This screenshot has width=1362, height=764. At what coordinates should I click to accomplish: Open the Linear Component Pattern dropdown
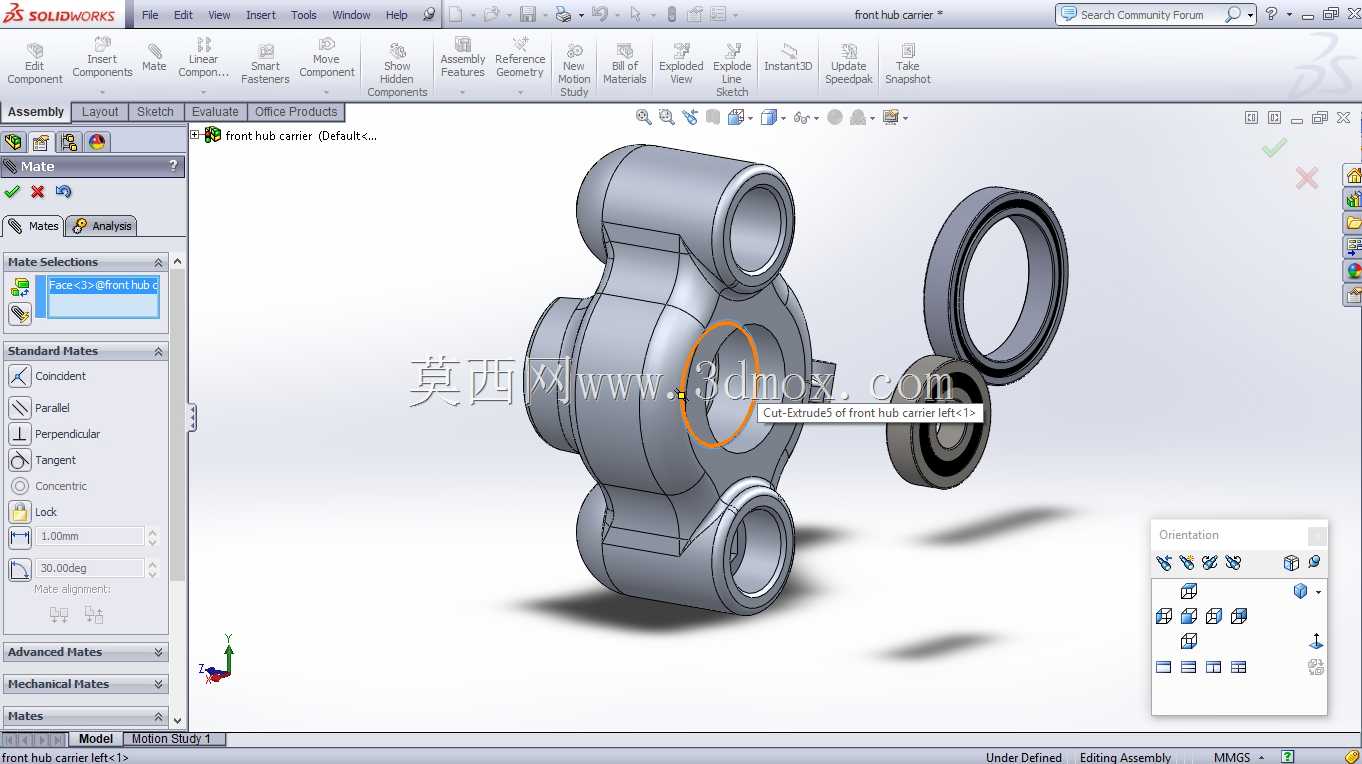coord(203,92)
